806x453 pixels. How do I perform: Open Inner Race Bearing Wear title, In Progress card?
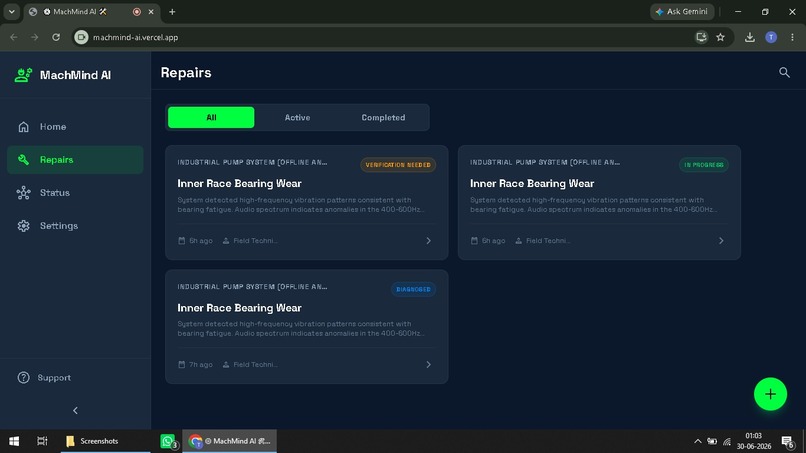click(532, 184)
